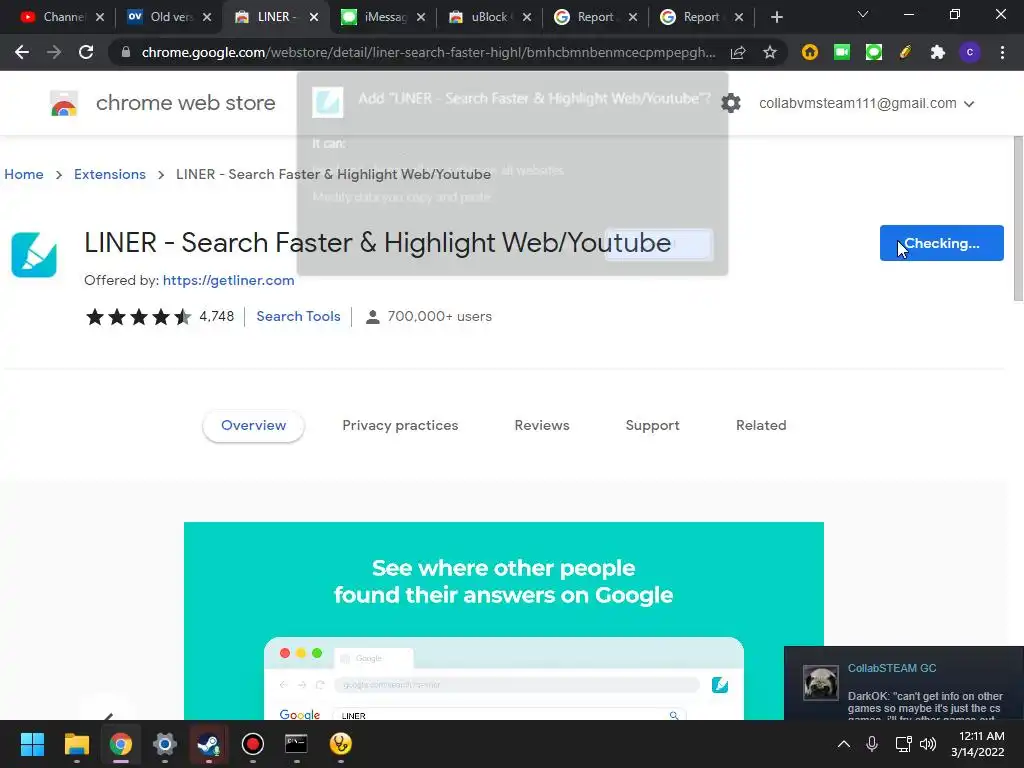Select the Overview tab
This screenshot has height=768, width=1024.
tap(253, 426)
